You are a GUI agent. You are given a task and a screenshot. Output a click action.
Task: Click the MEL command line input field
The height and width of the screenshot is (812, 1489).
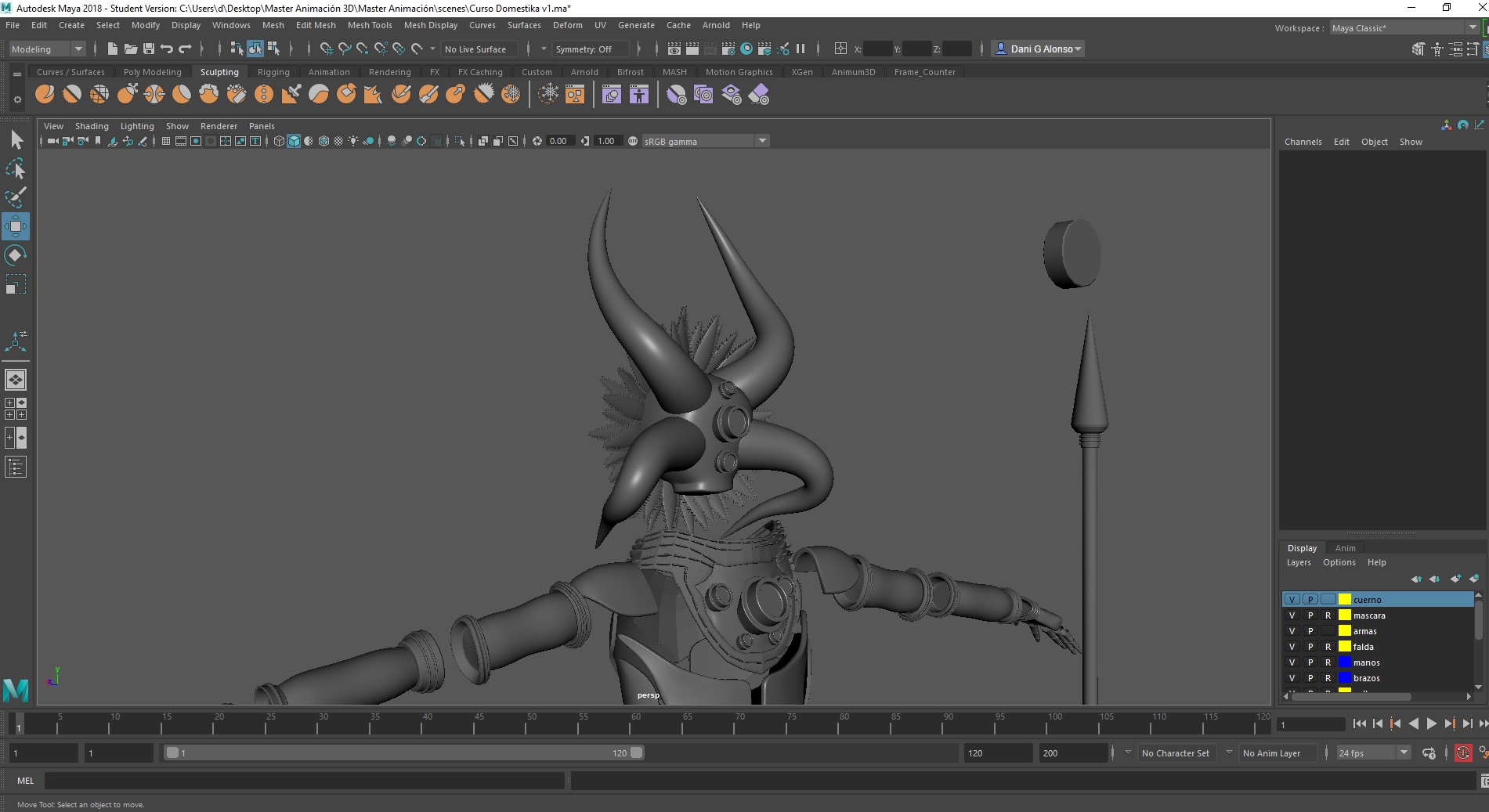coord(304,781)
